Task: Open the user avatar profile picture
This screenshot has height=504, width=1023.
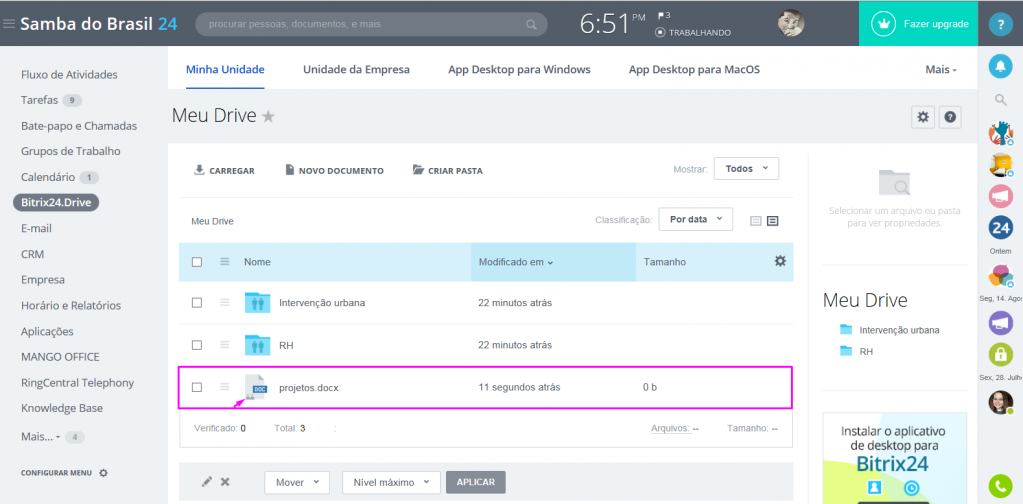Action: pos(791,23)
